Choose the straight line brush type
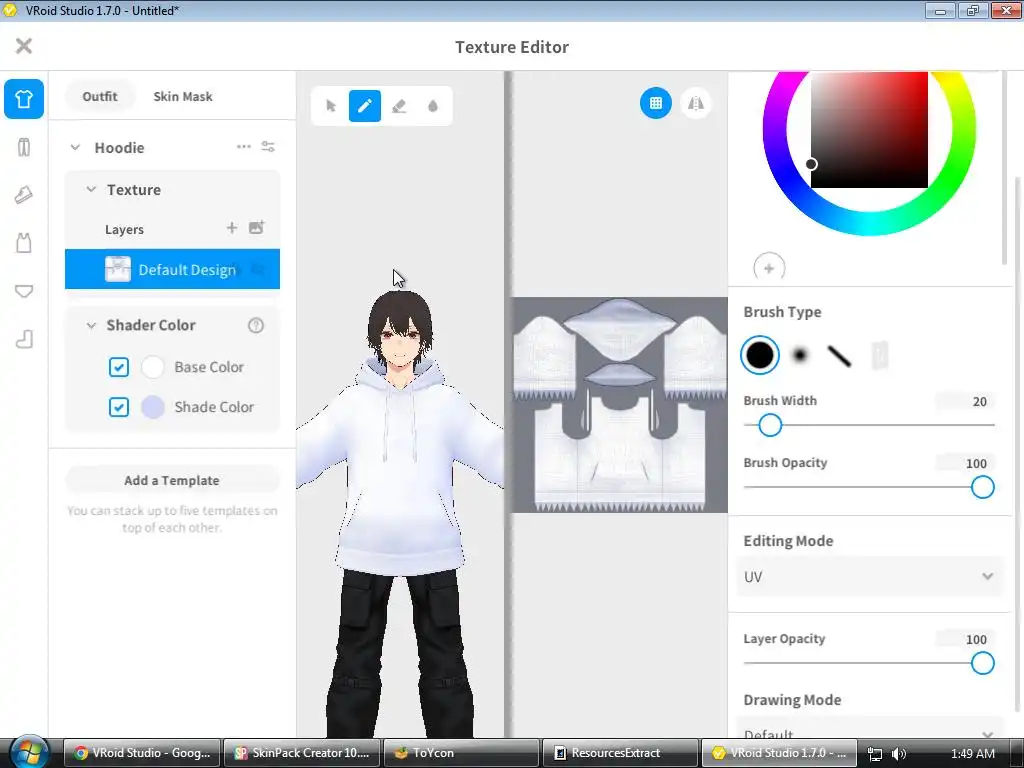 839,356
